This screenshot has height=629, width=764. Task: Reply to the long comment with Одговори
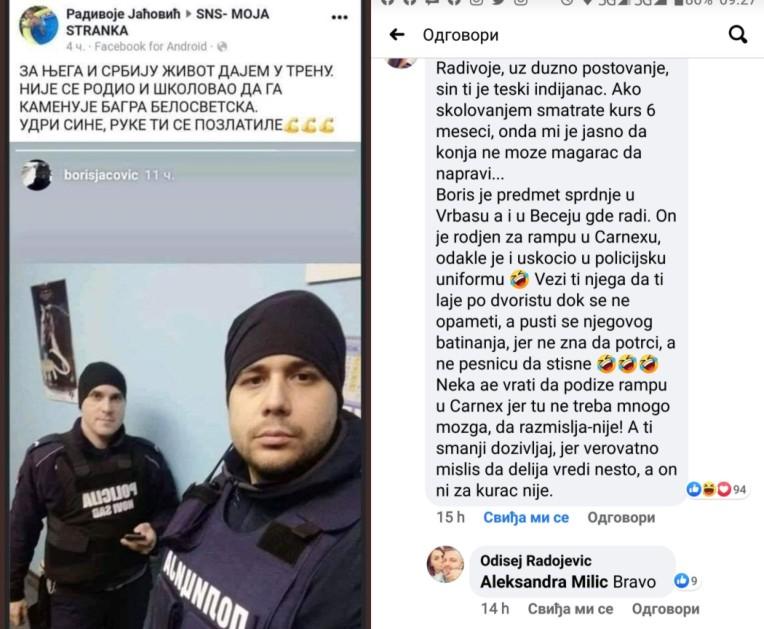coord(621,517)
